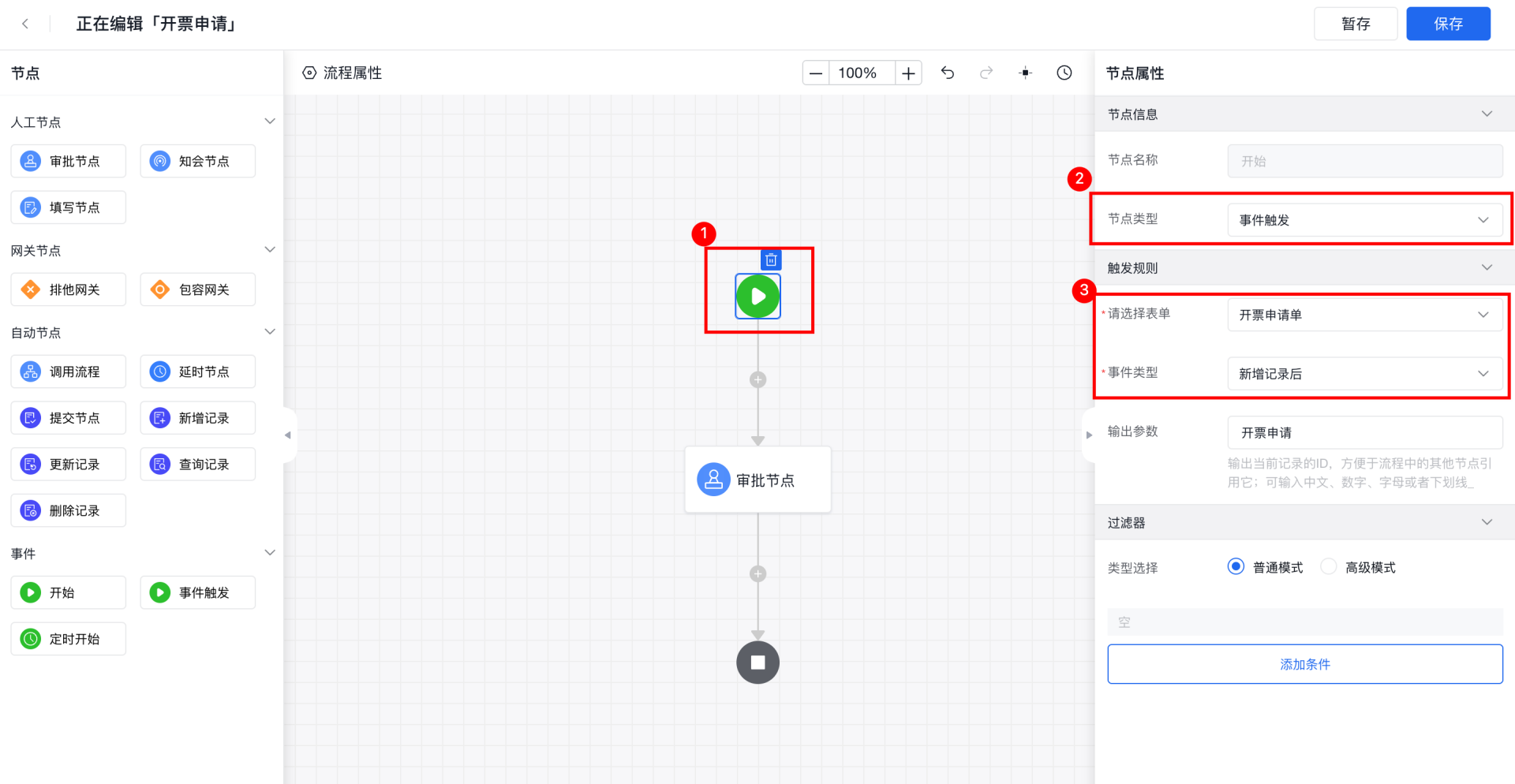Zoom in with the plus button
Screen dimensions: 1515x784
pyautogui.click(x=908, y=73)
